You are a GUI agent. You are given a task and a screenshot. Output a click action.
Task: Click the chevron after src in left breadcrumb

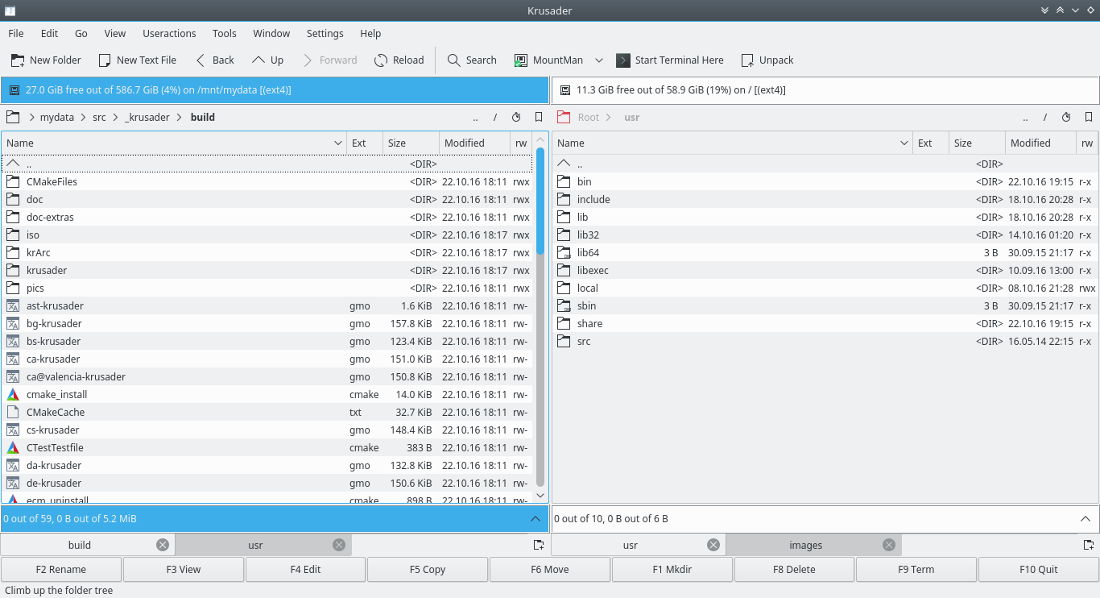[x=116, y=117]
